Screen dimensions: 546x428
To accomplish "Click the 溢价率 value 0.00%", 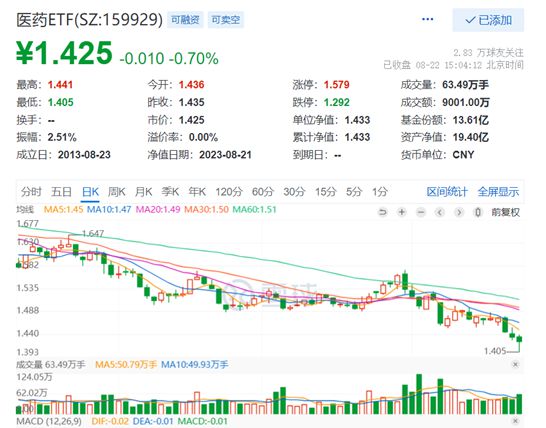I will click(x=203, y=137).
